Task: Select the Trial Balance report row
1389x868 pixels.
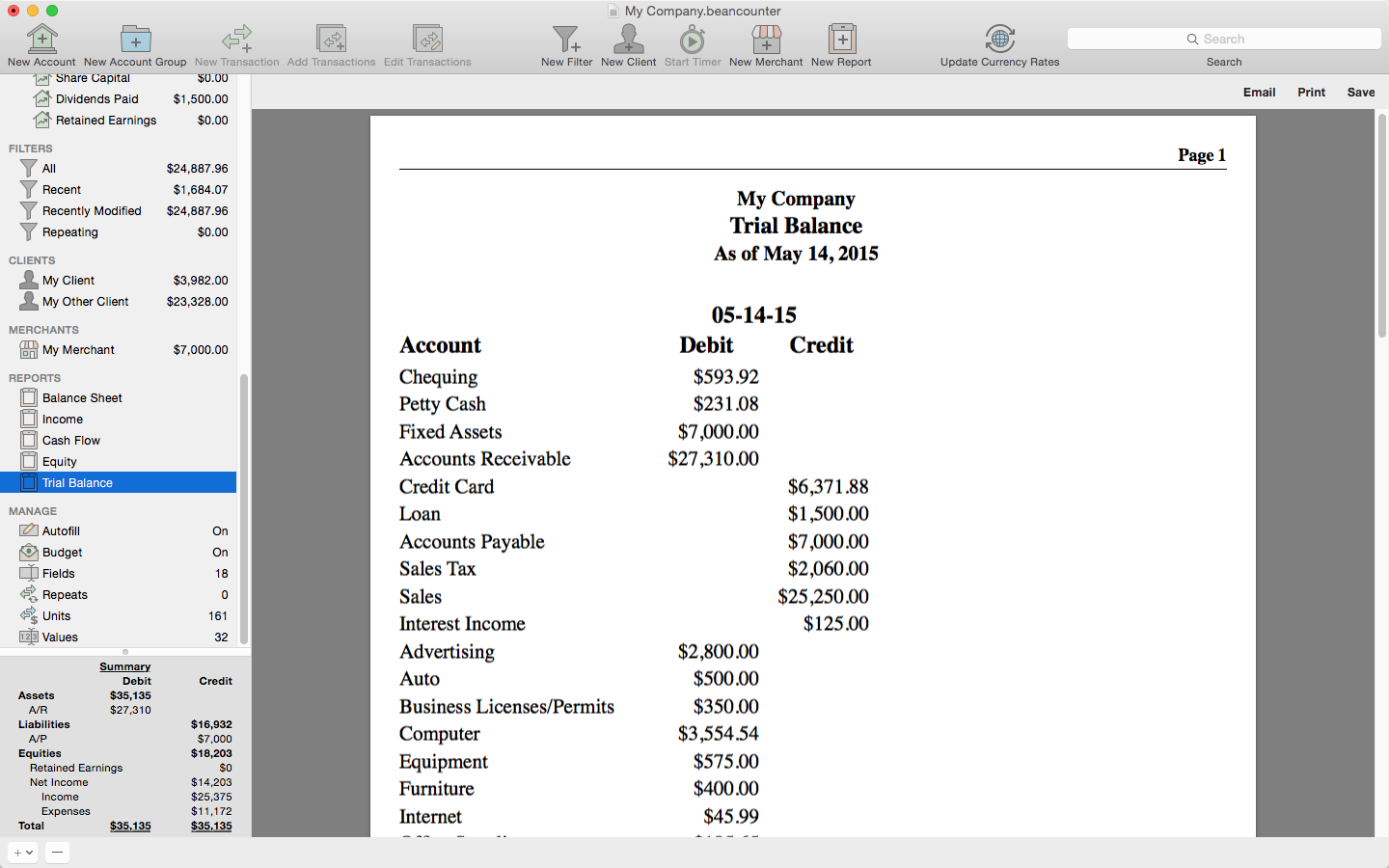Action: (118, 483)
